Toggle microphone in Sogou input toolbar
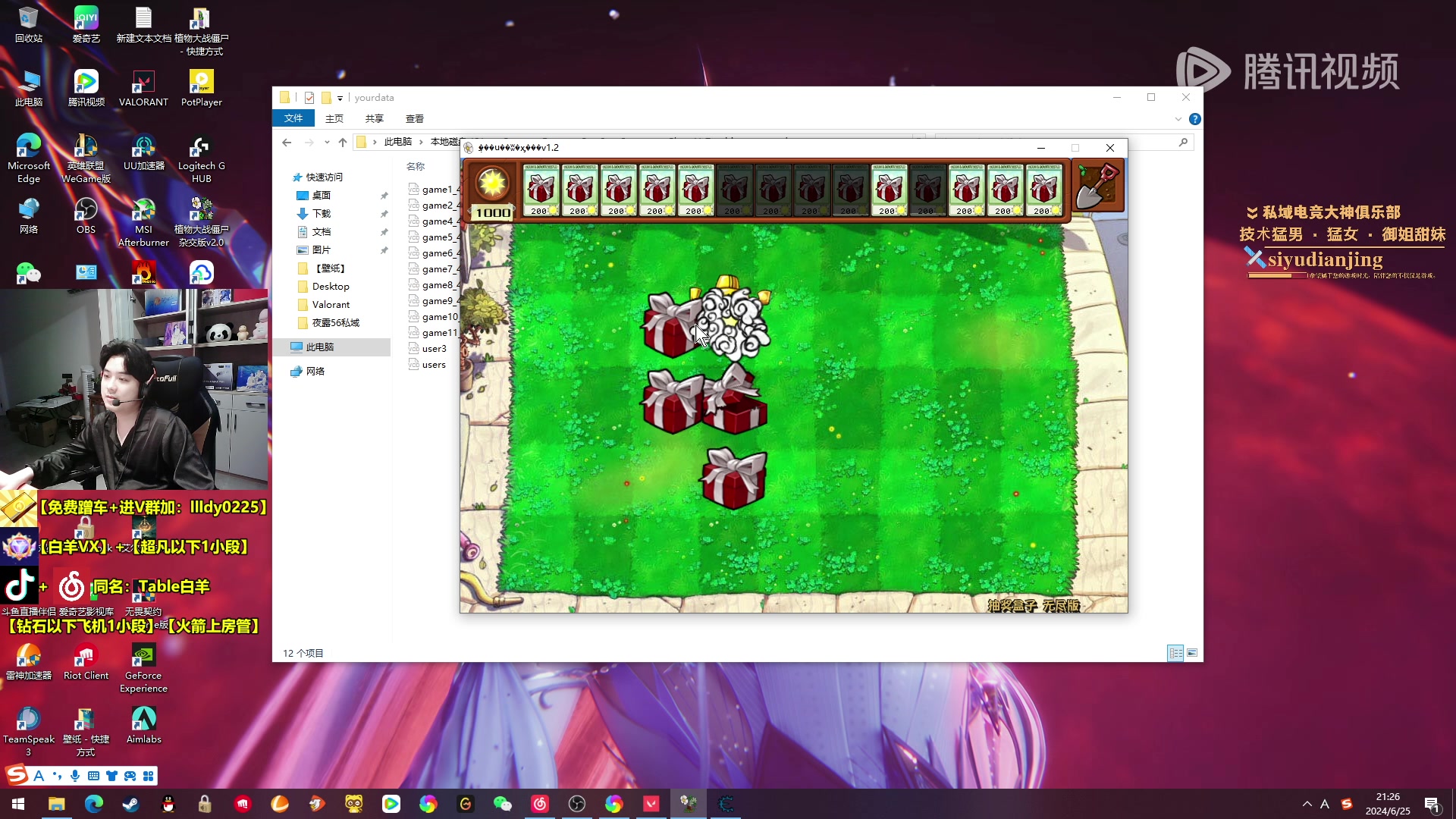 click(x=74, y=775)
